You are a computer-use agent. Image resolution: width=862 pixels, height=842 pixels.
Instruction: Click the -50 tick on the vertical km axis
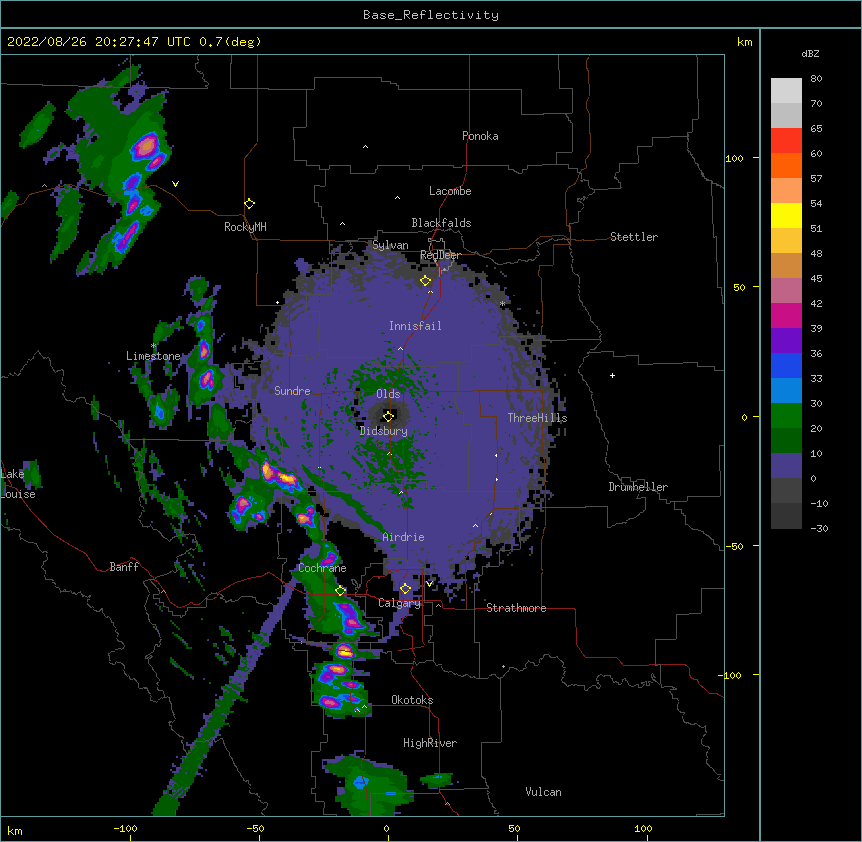point(734,546)
